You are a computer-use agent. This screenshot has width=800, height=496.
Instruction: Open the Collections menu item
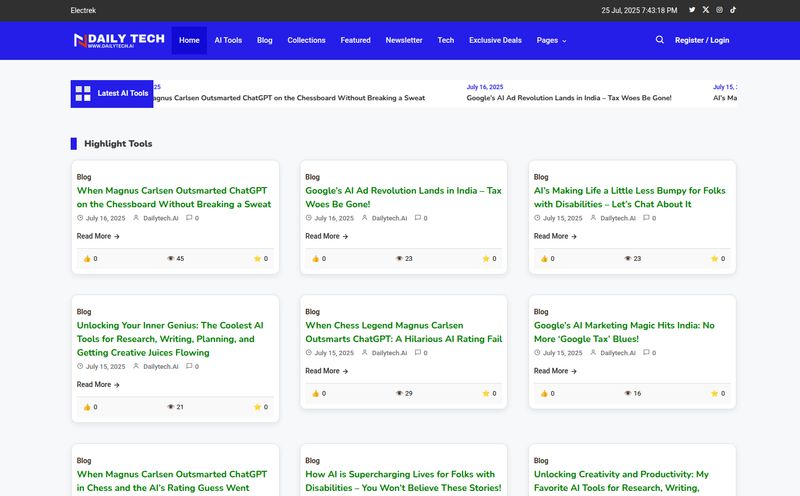coord(306,40)
